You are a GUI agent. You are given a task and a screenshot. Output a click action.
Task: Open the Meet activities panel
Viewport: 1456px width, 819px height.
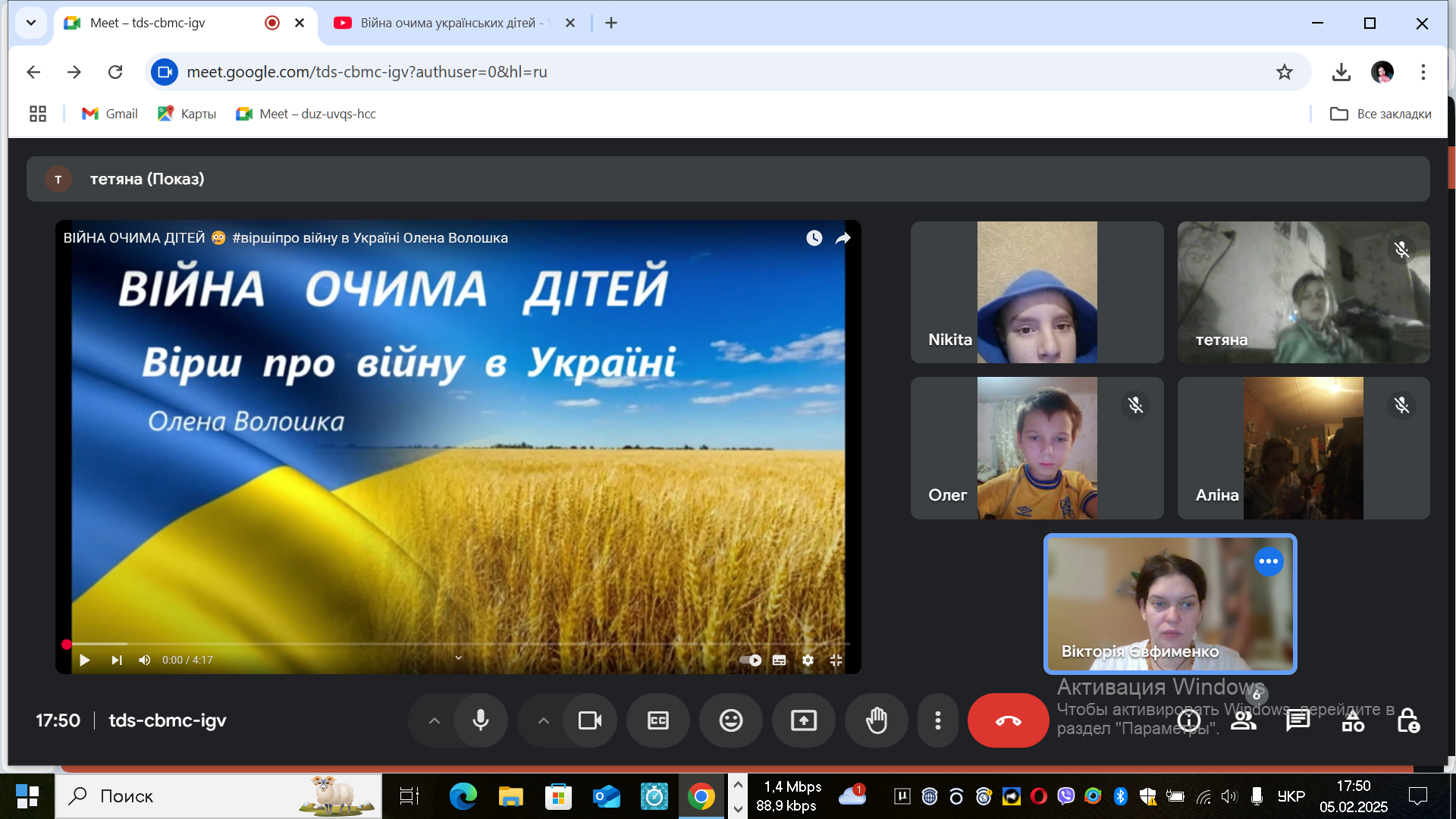click(1353, 721)
